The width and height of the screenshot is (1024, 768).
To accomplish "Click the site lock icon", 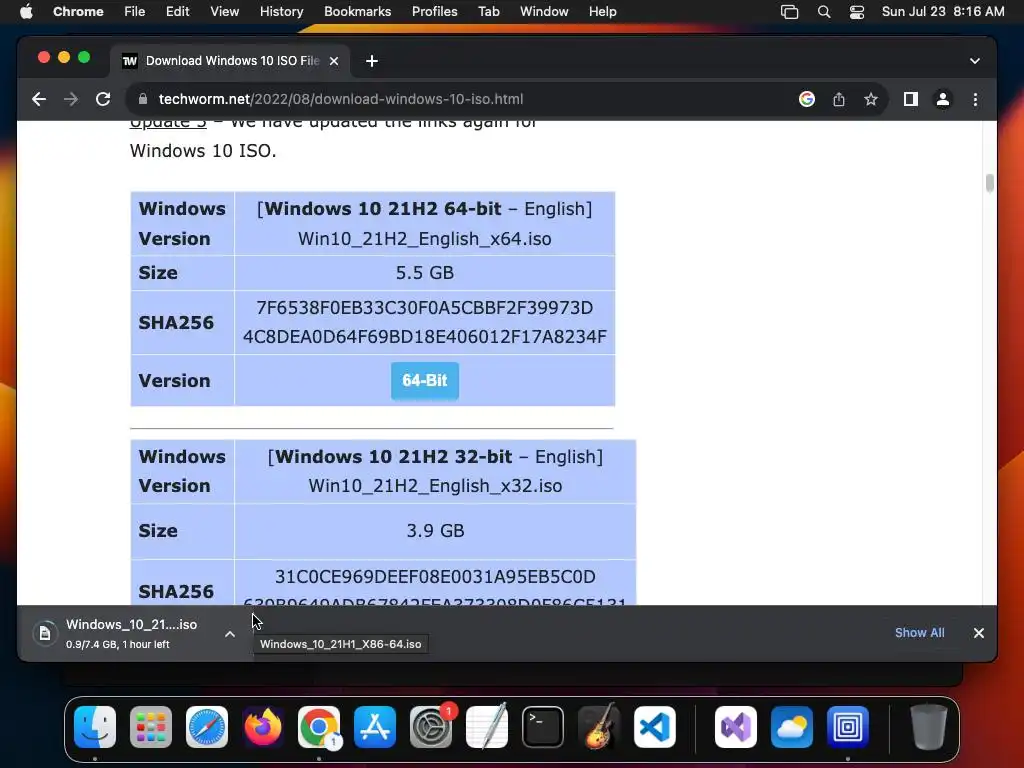I will [143, 99].
